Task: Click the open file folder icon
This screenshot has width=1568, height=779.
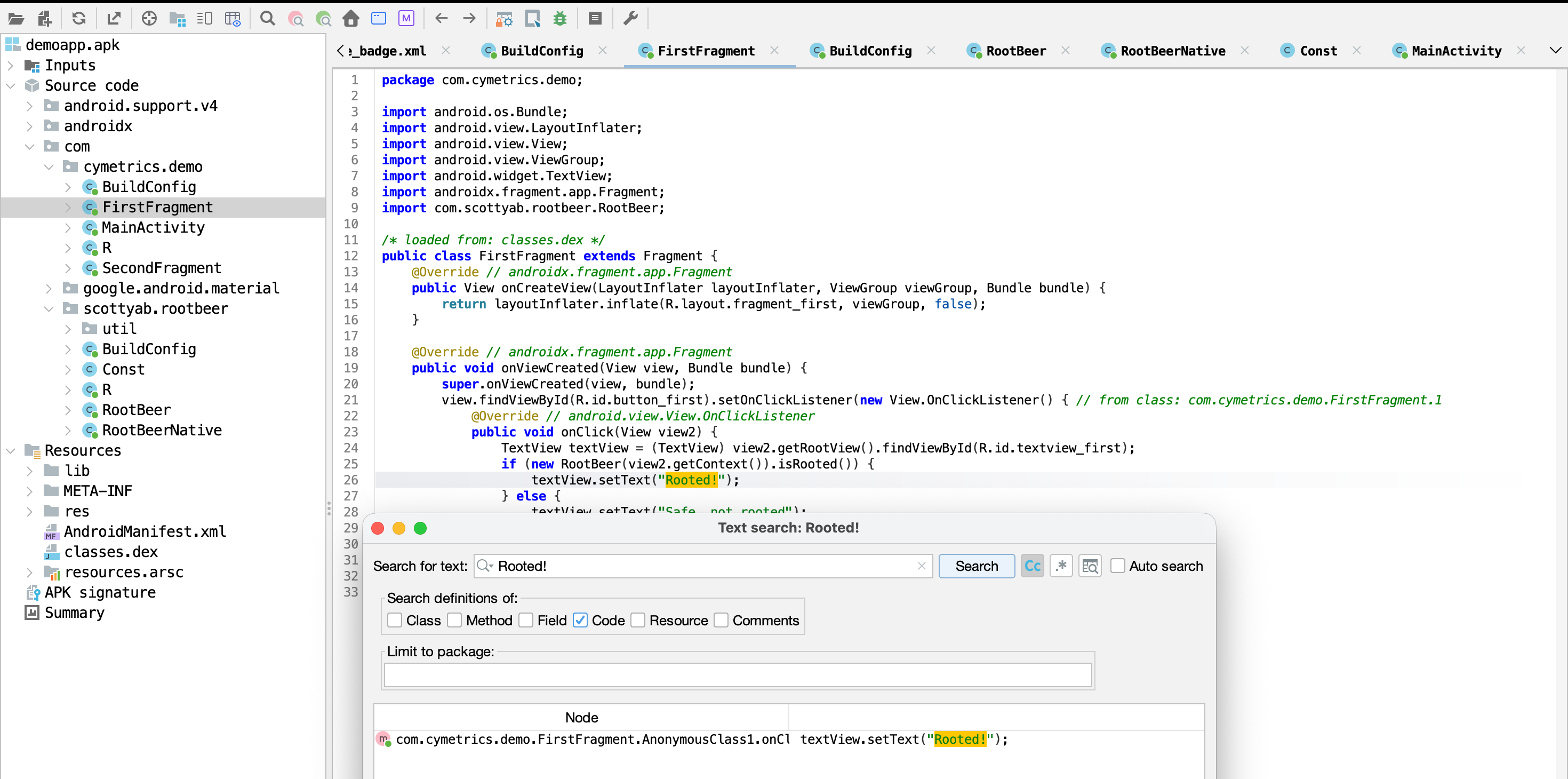Action: coord(16,19)
